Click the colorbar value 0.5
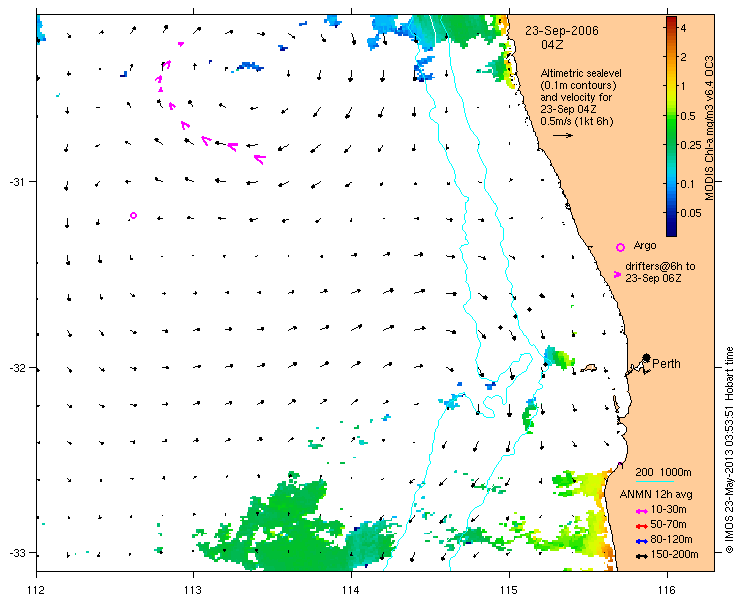Screen dimensions: 740x600 [x=688, y=116]
